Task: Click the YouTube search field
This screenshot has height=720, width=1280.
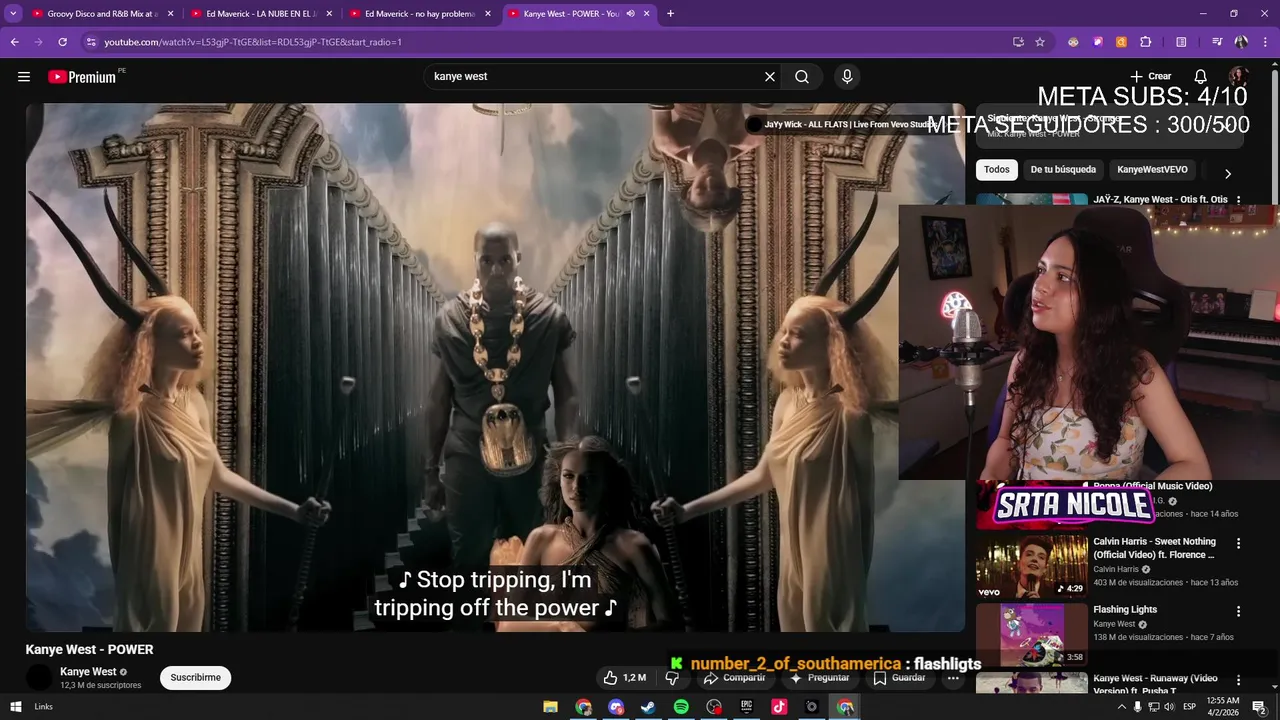Action: pyautogui.click(x=595, y=77)
